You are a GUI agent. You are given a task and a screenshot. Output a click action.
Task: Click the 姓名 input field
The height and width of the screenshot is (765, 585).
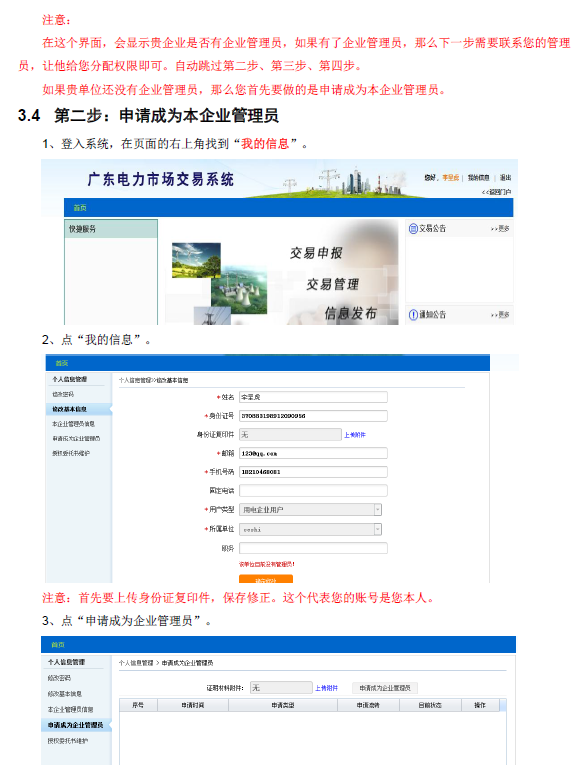(x=313, y=397)
